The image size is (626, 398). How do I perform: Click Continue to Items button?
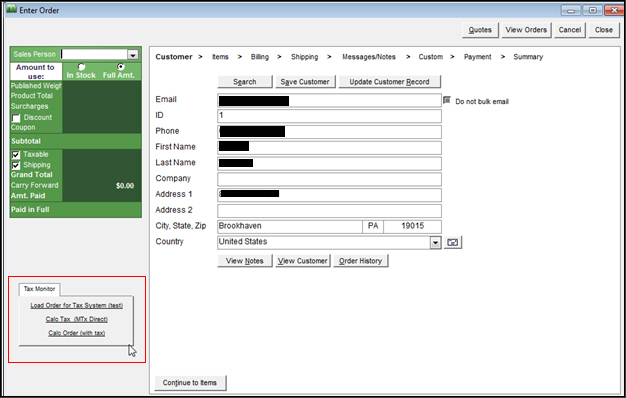pos(190,383)
